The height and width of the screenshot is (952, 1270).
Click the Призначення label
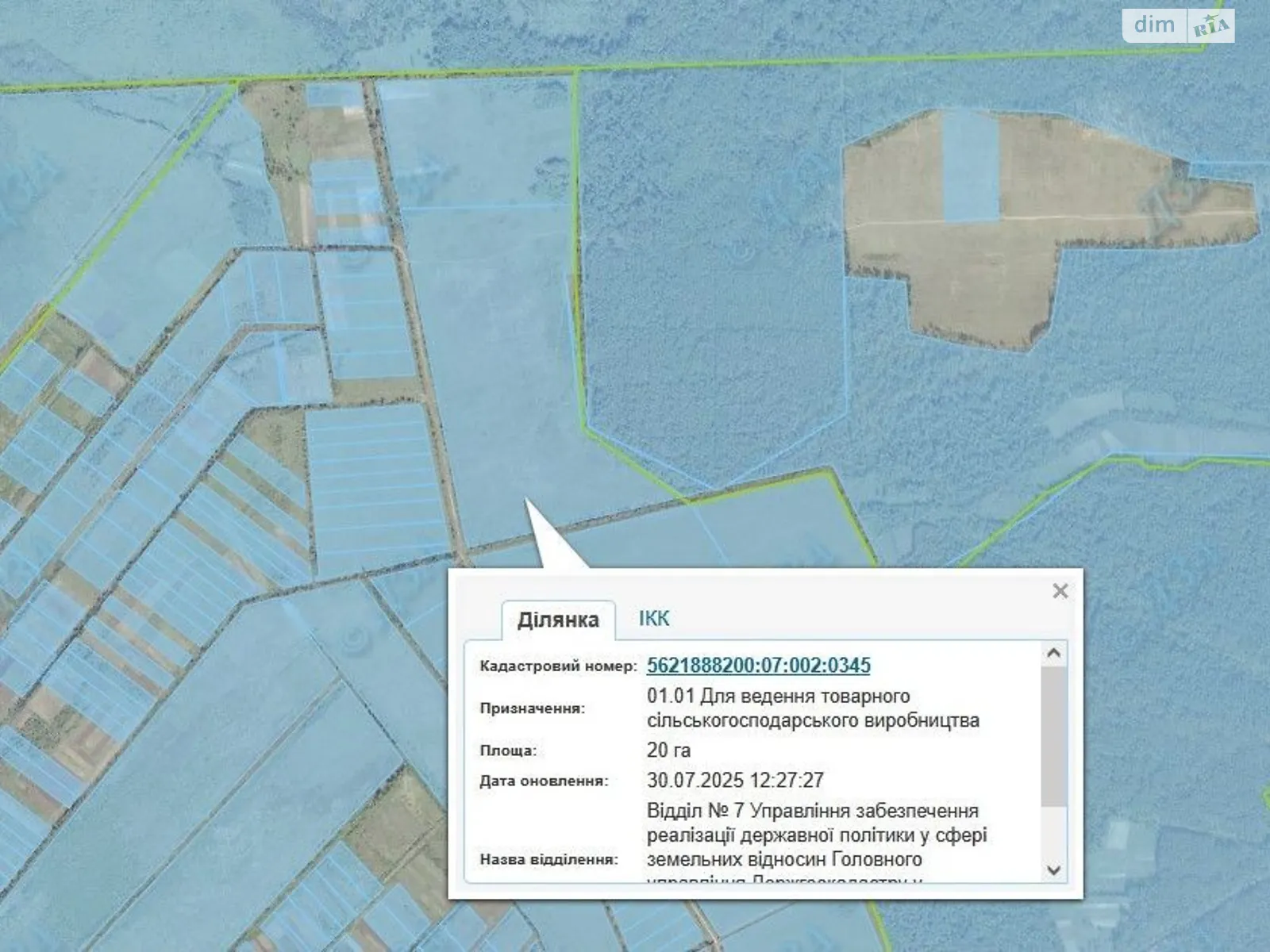[x=532, y=708]
